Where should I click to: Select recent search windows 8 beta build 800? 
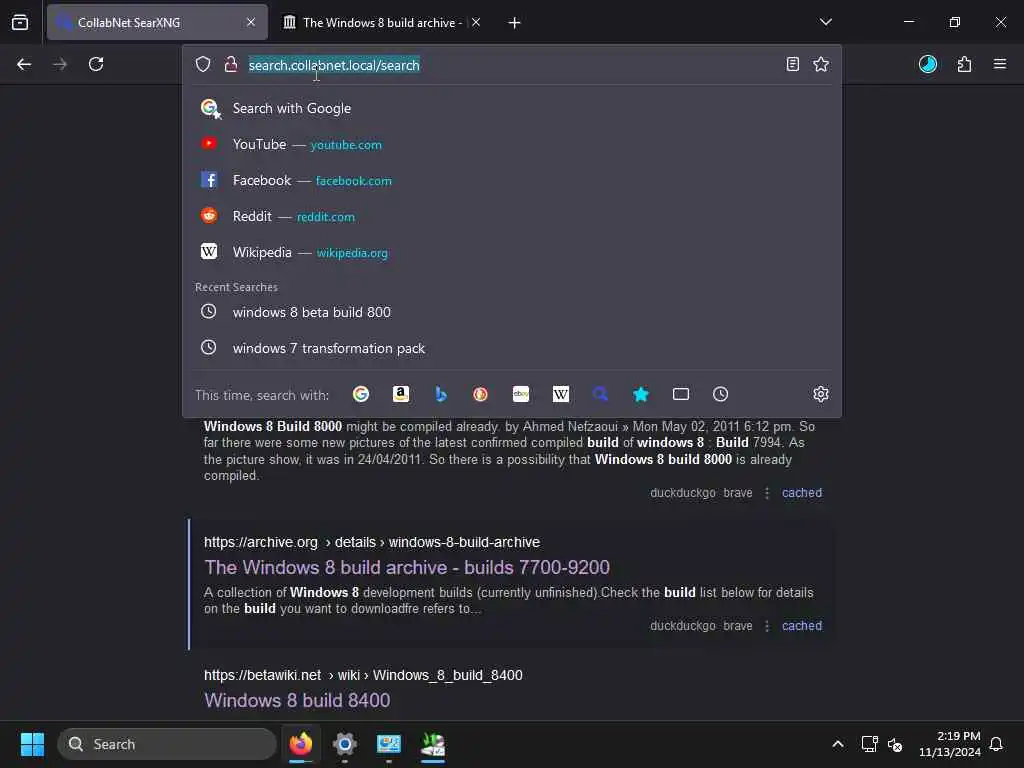click(x=511, y=312)
